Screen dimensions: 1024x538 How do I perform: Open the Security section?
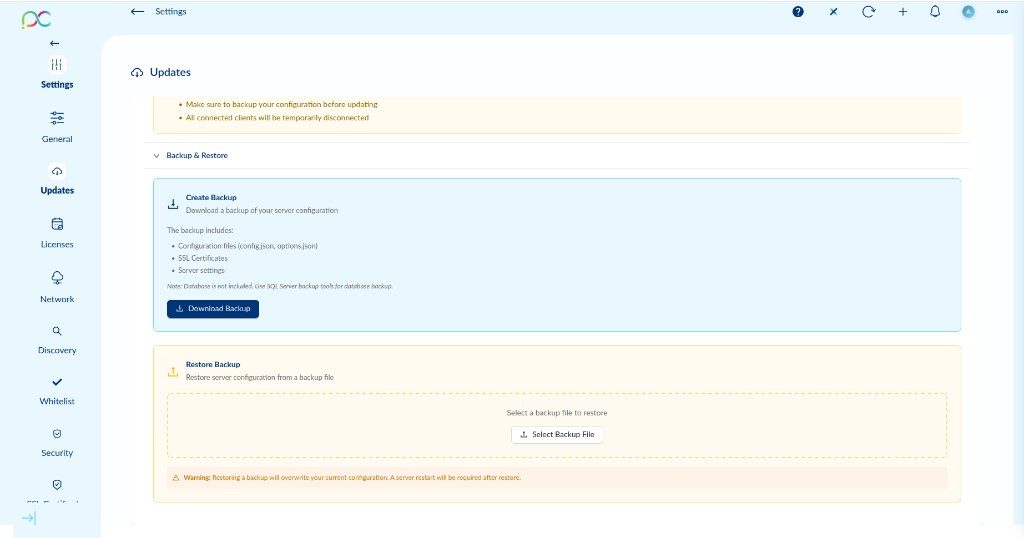[57, 443]
